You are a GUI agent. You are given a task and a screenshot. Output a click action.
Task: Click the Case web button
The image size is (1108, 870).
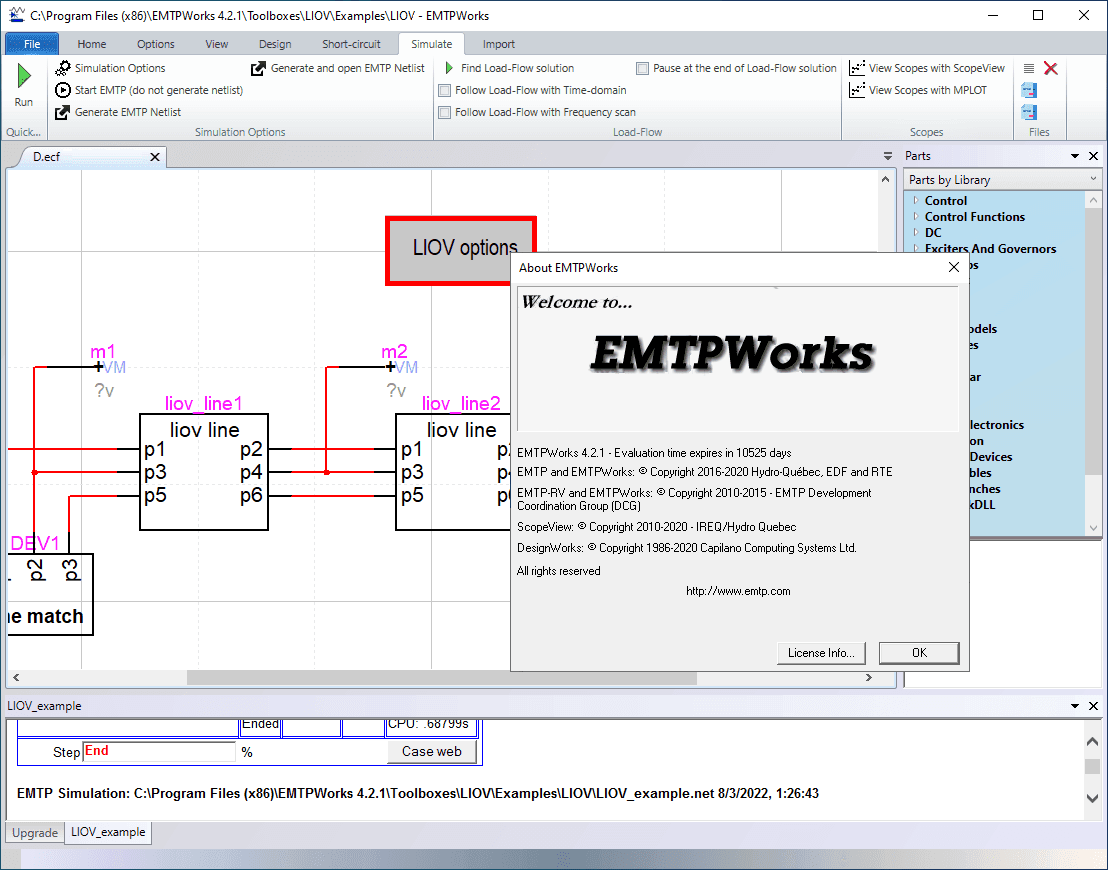click(x=432, y=751)
